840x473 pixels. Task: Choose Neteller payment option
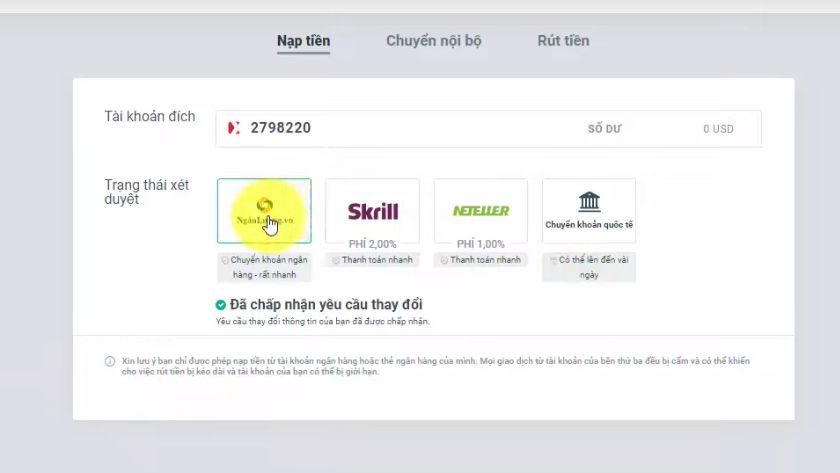[x=481, y=211]
